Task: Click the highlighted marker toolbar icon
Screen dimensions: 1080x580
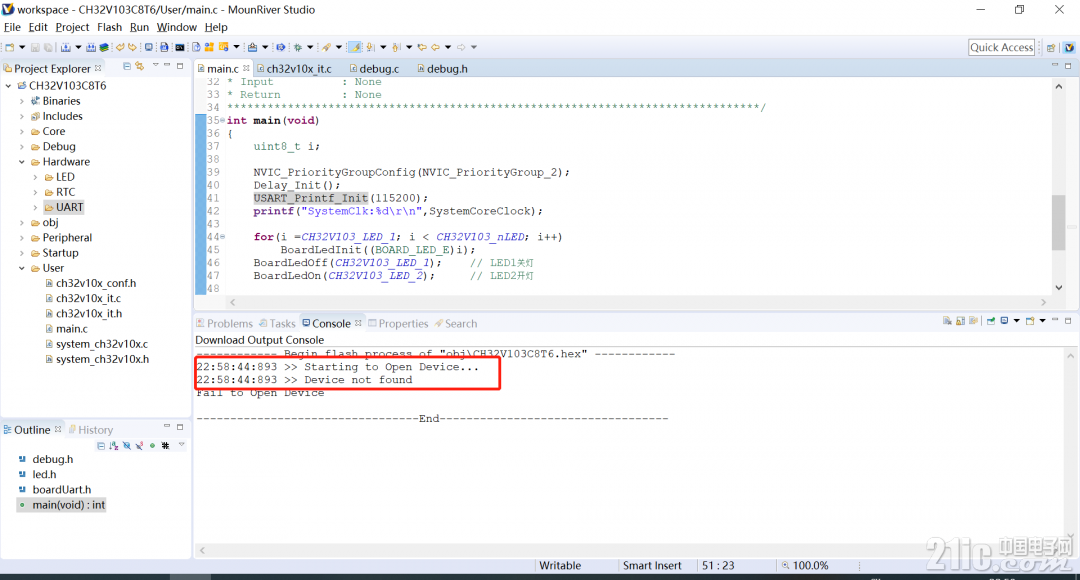Action: click(x=355, y=48)
